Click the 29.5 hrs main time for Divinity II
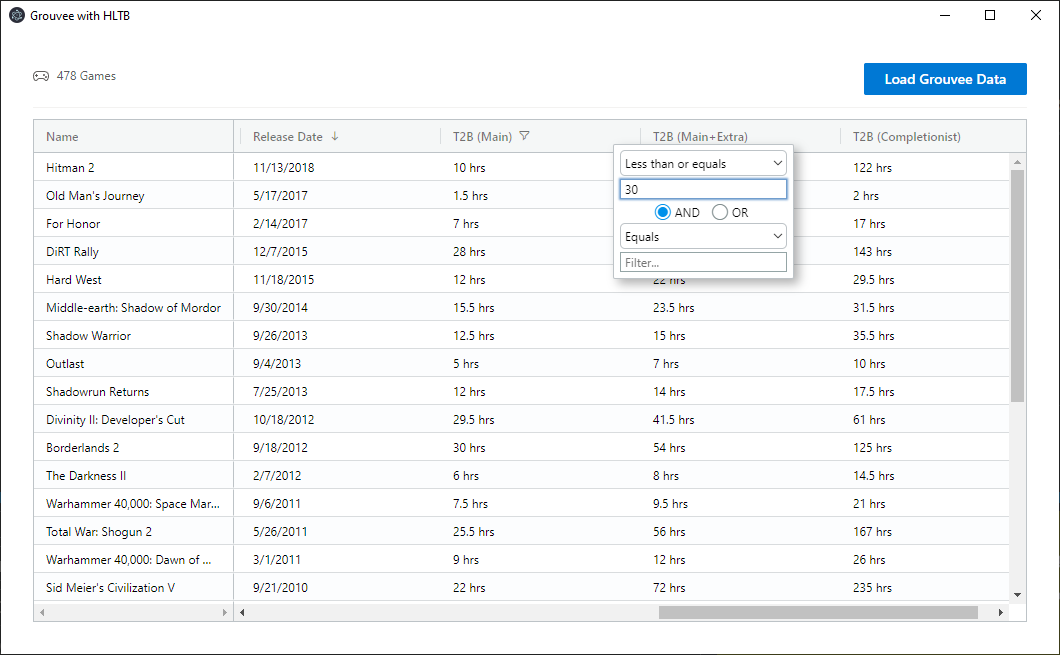 [x=473, y=420]
